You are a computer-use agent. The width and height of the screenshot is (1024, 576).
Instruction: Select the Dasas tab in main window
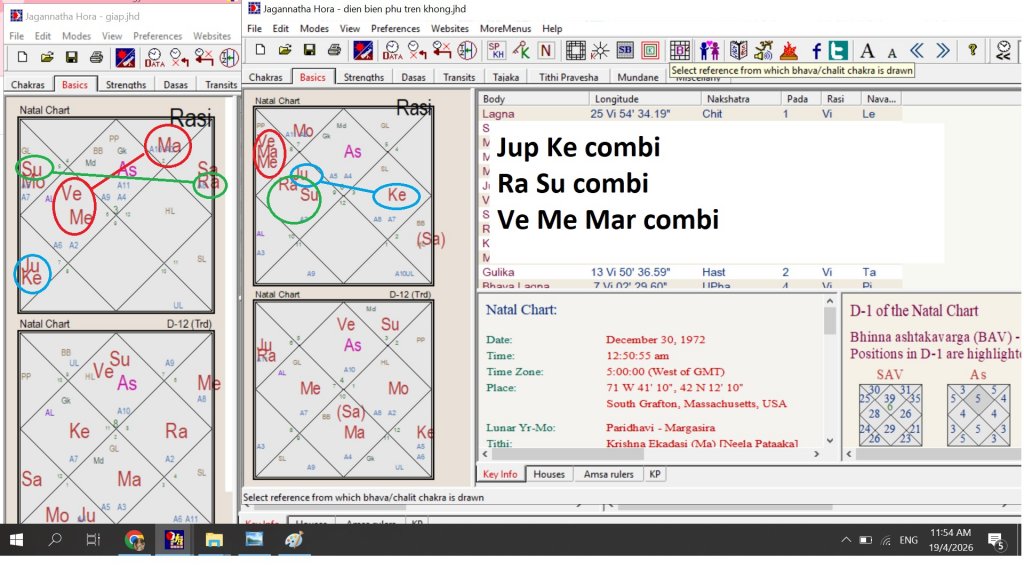coord(413,77)
